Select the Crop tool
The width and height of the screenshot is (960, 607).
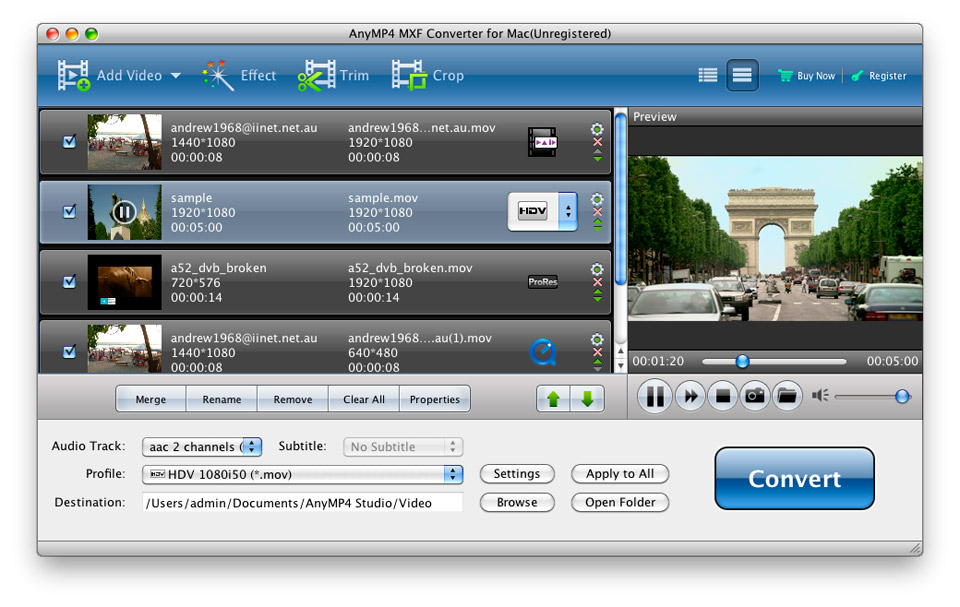[427, 76]
